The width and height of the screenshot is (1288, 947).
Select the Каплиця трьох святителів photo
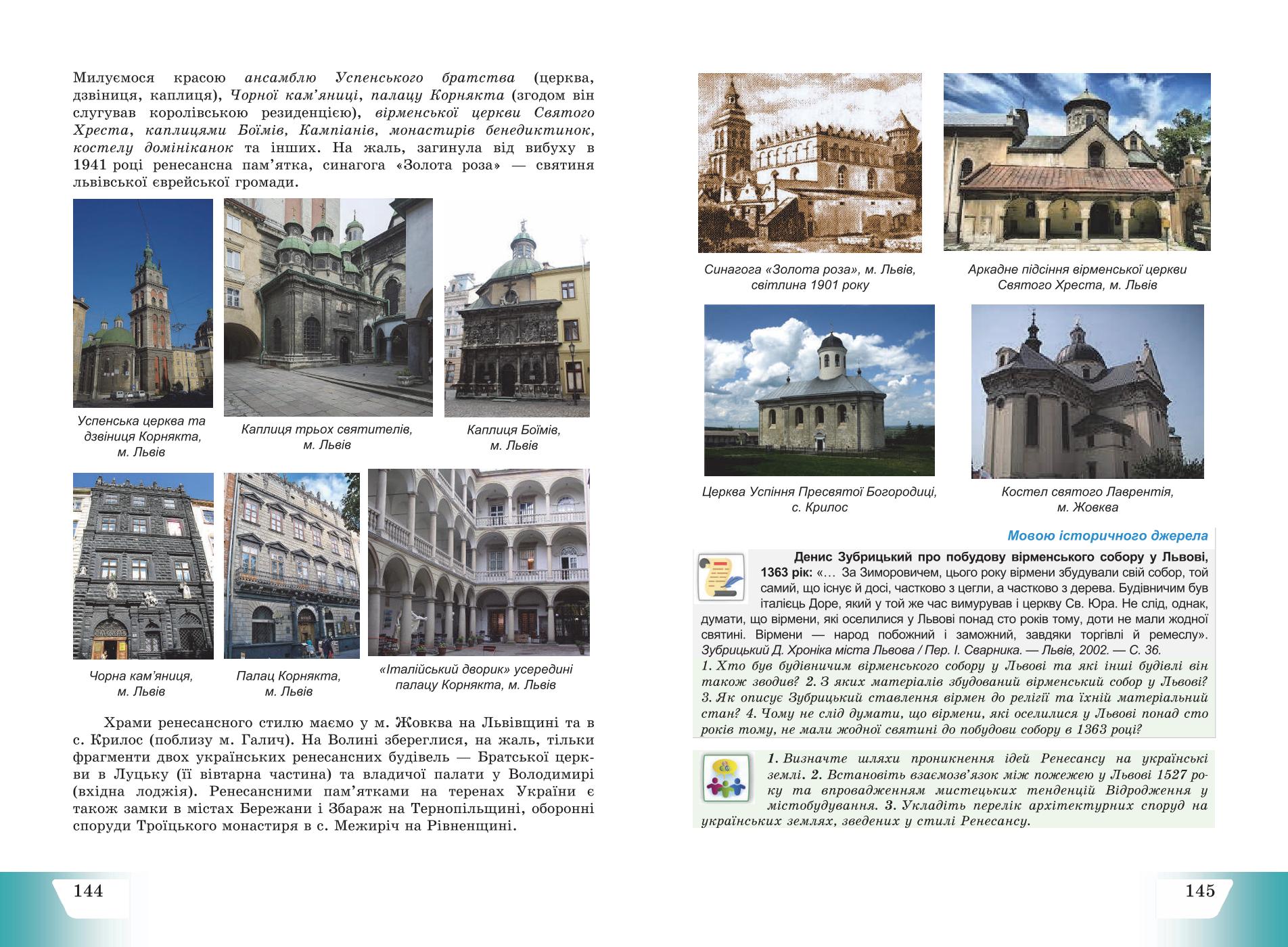[328, 307]
